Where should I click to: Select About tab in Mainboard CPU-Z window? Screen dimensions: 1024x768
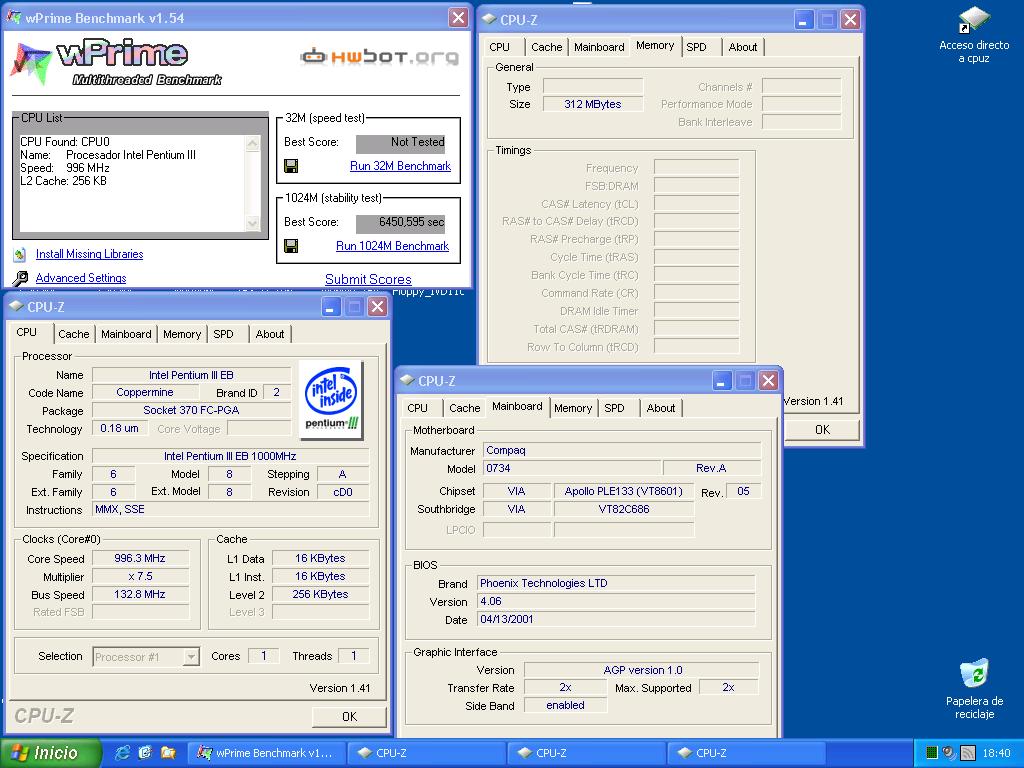661,408
